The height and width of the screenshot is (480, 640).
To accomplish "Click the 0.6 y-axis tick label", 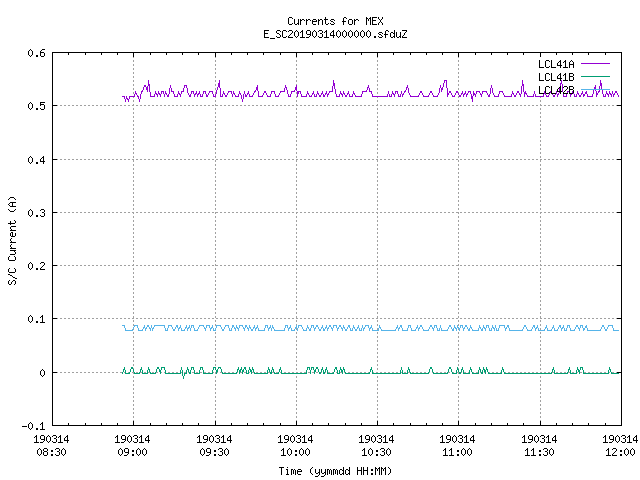I will (x=36, y=53).
